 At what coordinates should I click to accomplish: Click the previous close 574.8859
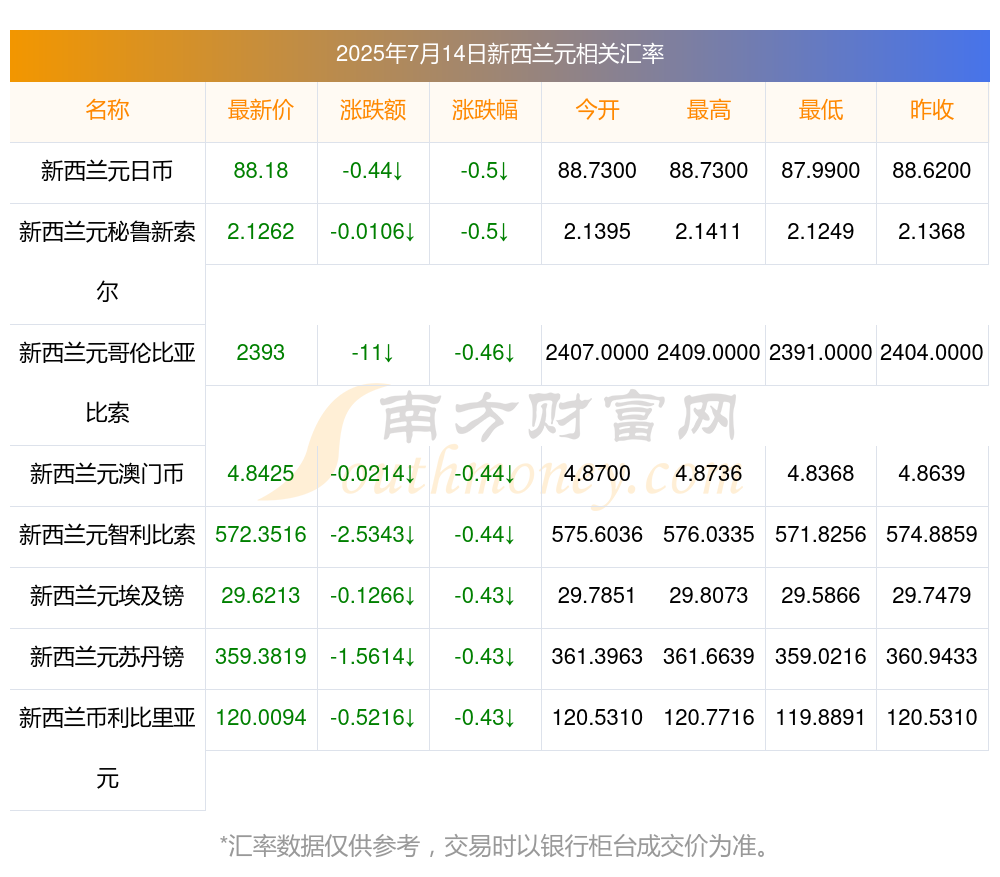932,534
